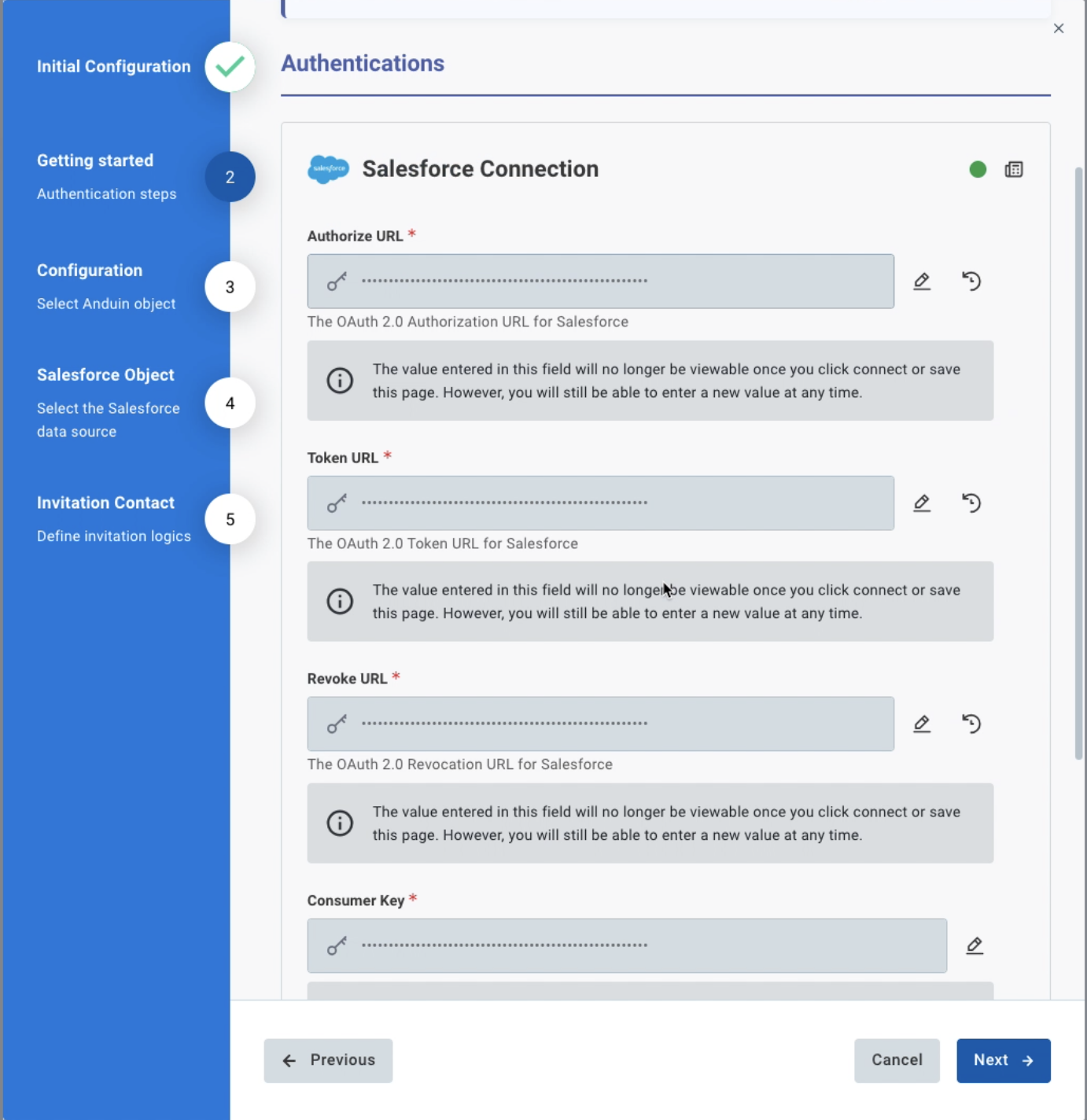Screen dimensions: 1087x1120
Task: Click inside the Authorize URL input field
Action: point(601,281)
